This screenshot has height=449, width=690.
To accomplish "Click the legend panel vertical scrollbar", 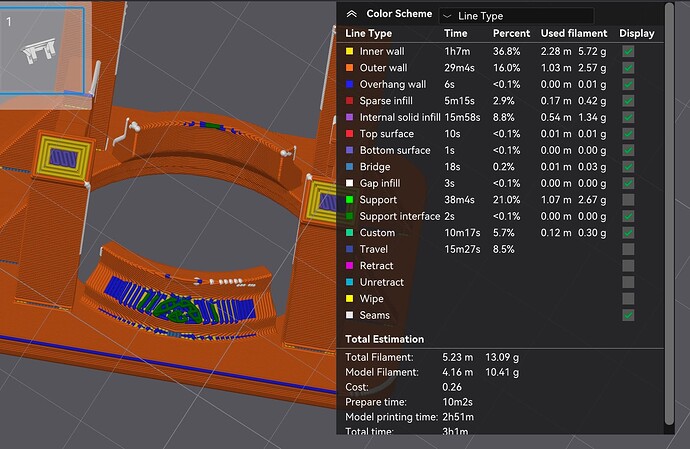I will click(x=669, y=214).
